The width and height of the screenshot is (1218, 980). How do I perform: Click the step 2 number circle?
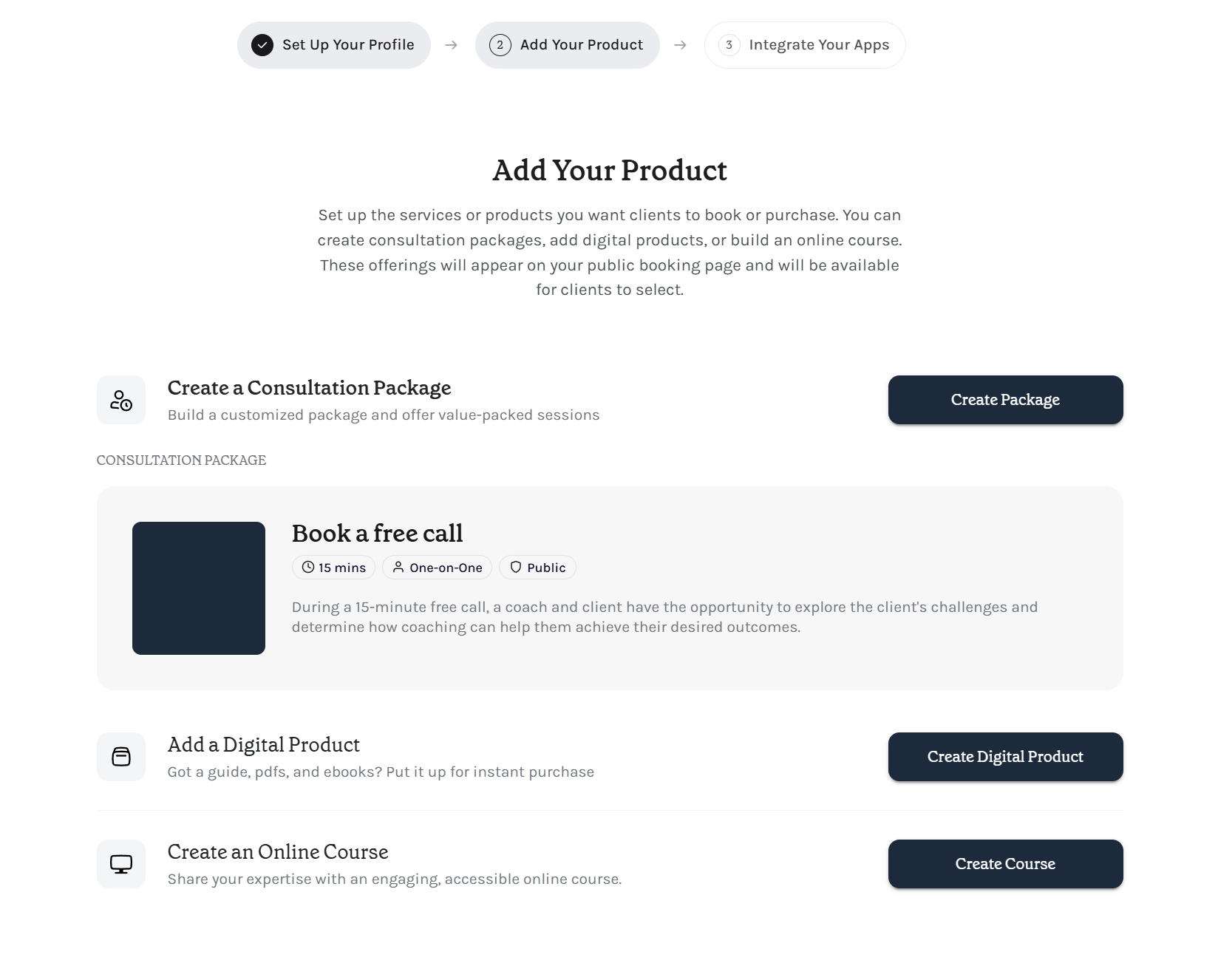pos(500,45)
